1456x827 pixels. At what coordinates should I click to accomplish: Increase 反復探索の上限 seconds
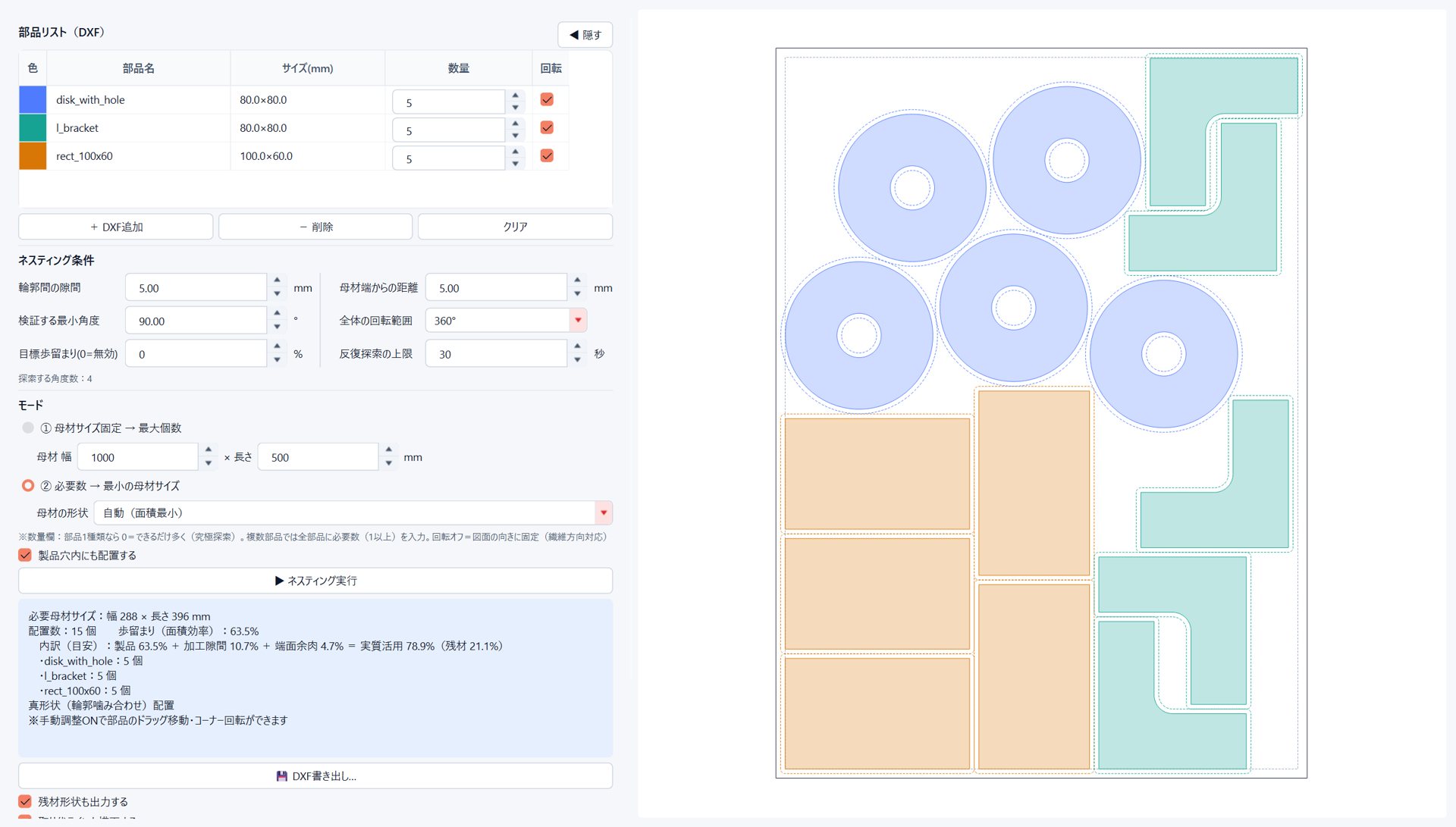pos(578,347)
